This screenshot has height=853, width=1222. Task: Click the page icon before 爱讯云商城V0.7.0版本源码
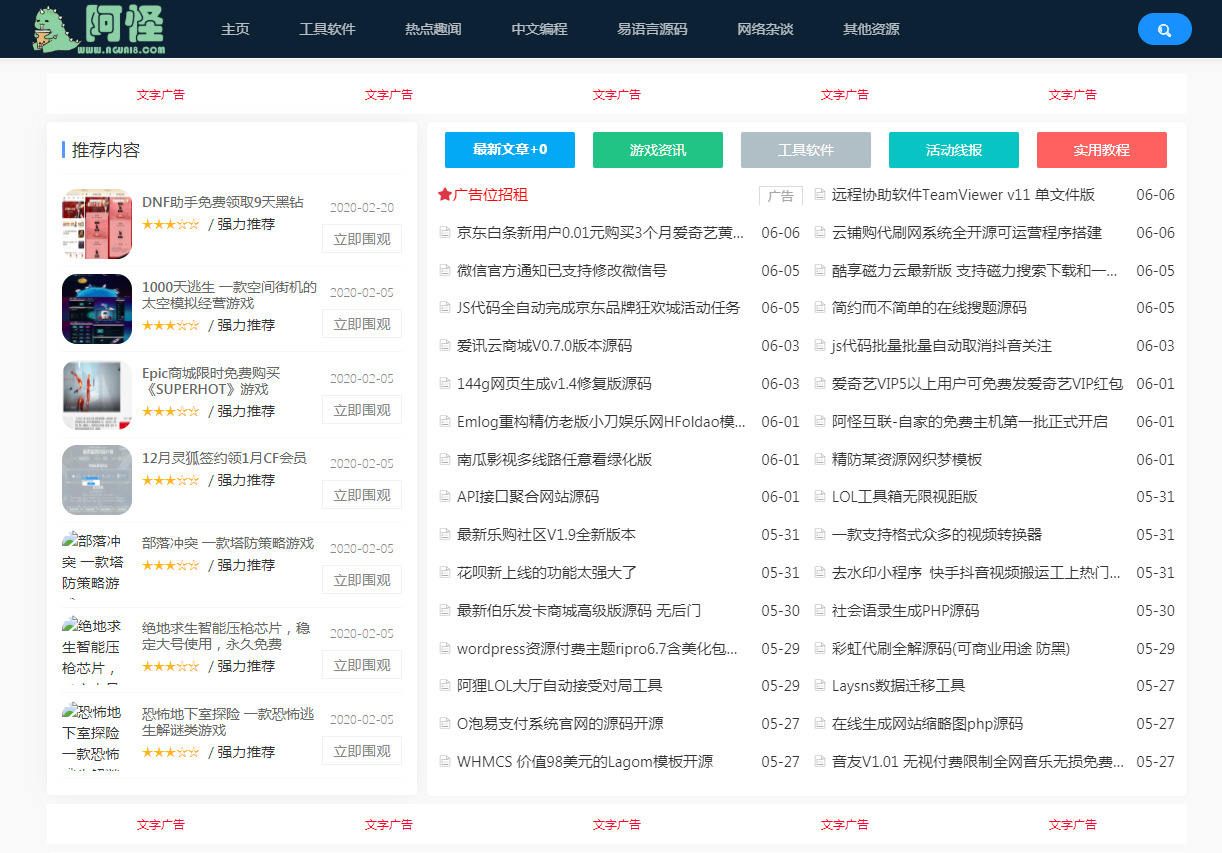click(443, 345)
